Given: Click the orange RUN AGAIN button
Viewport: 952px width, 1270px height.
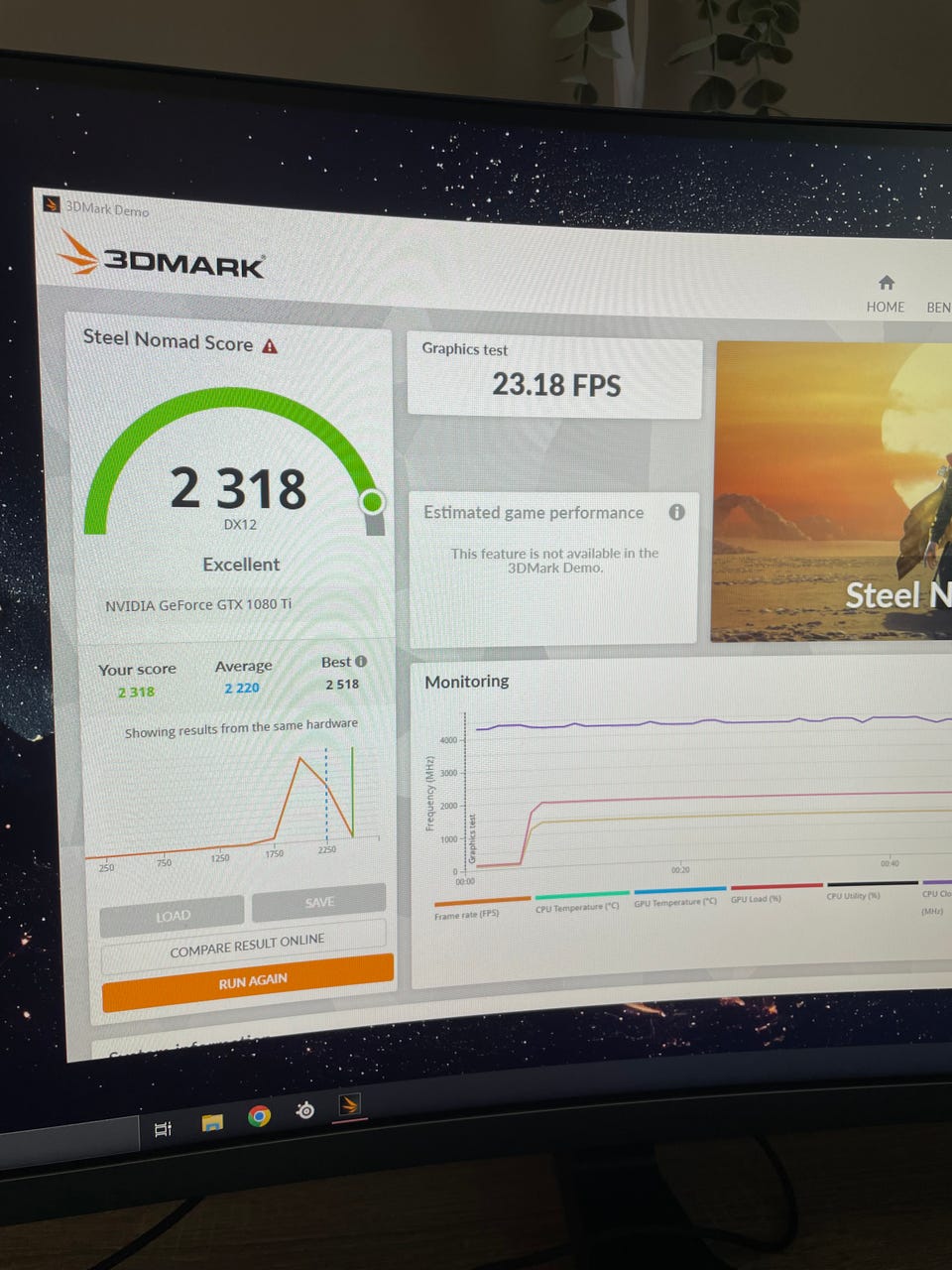Looking at the screenshot, I should [248, 982].
